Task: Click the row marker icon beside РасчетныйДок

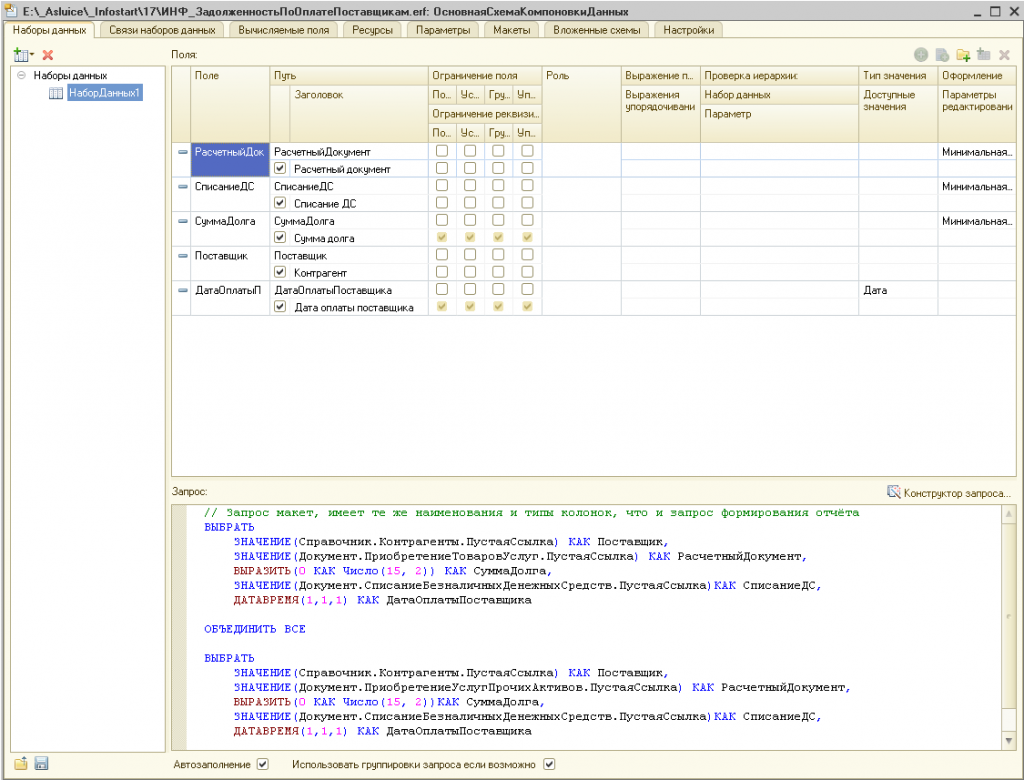Action: click(x=182, y=152)
